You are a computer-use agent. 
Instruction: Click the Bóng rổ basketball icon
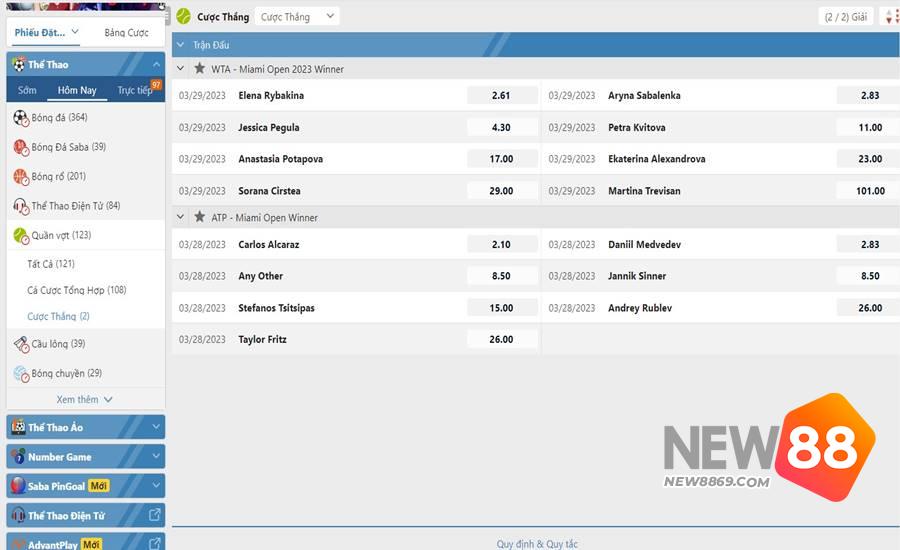pos(20,177)
